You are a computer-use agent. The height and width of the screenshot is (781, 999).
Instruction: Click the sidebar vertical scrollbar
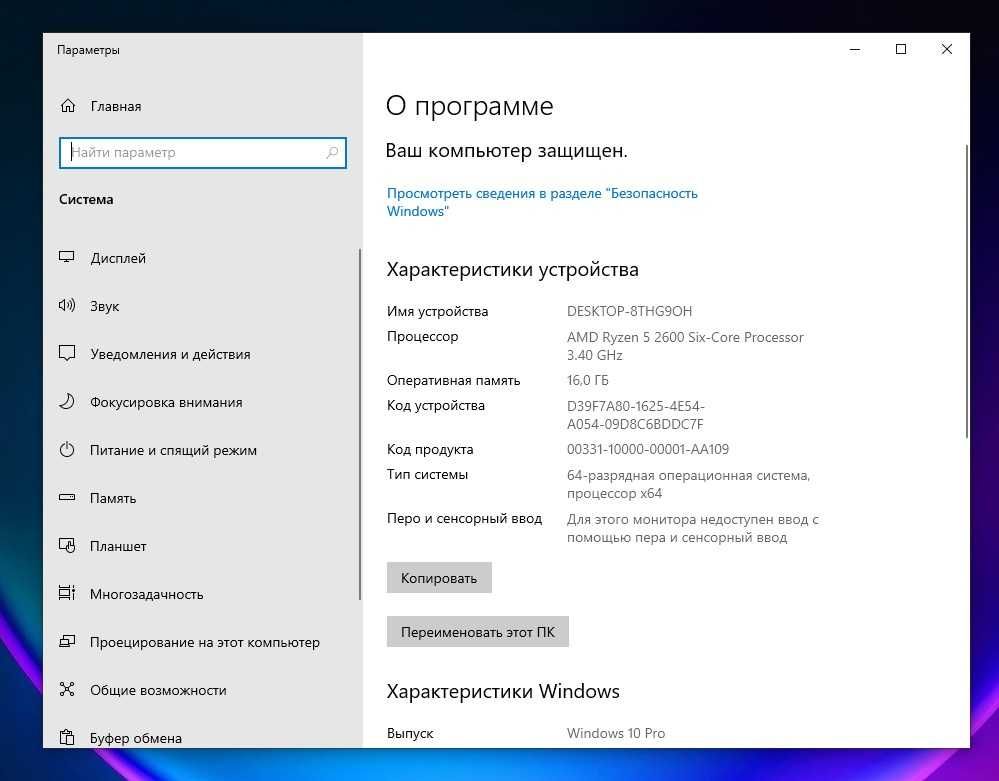coord(360,424)
